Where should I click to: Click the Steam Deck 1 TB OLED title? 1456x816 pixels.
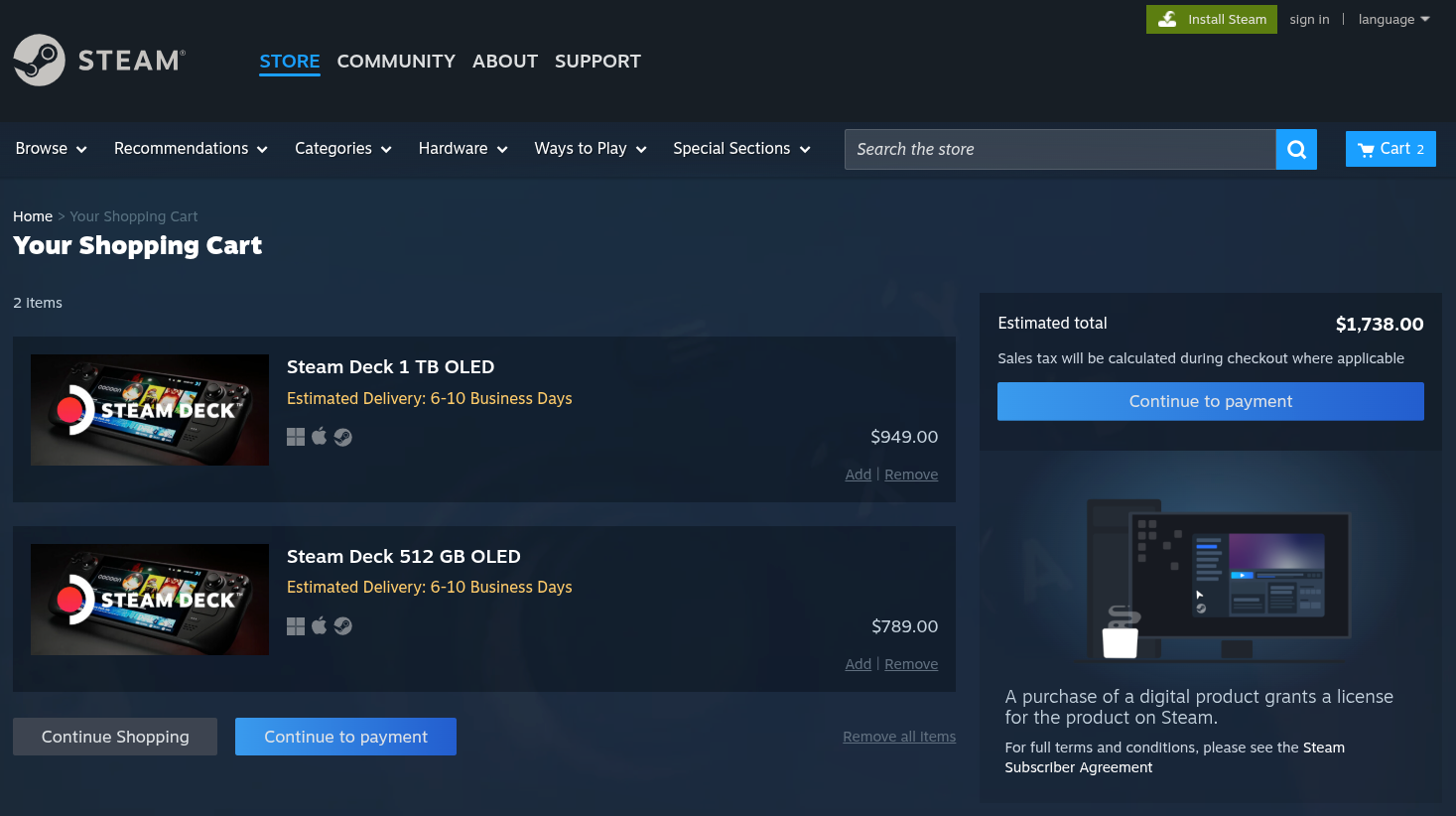click(390, 367)
